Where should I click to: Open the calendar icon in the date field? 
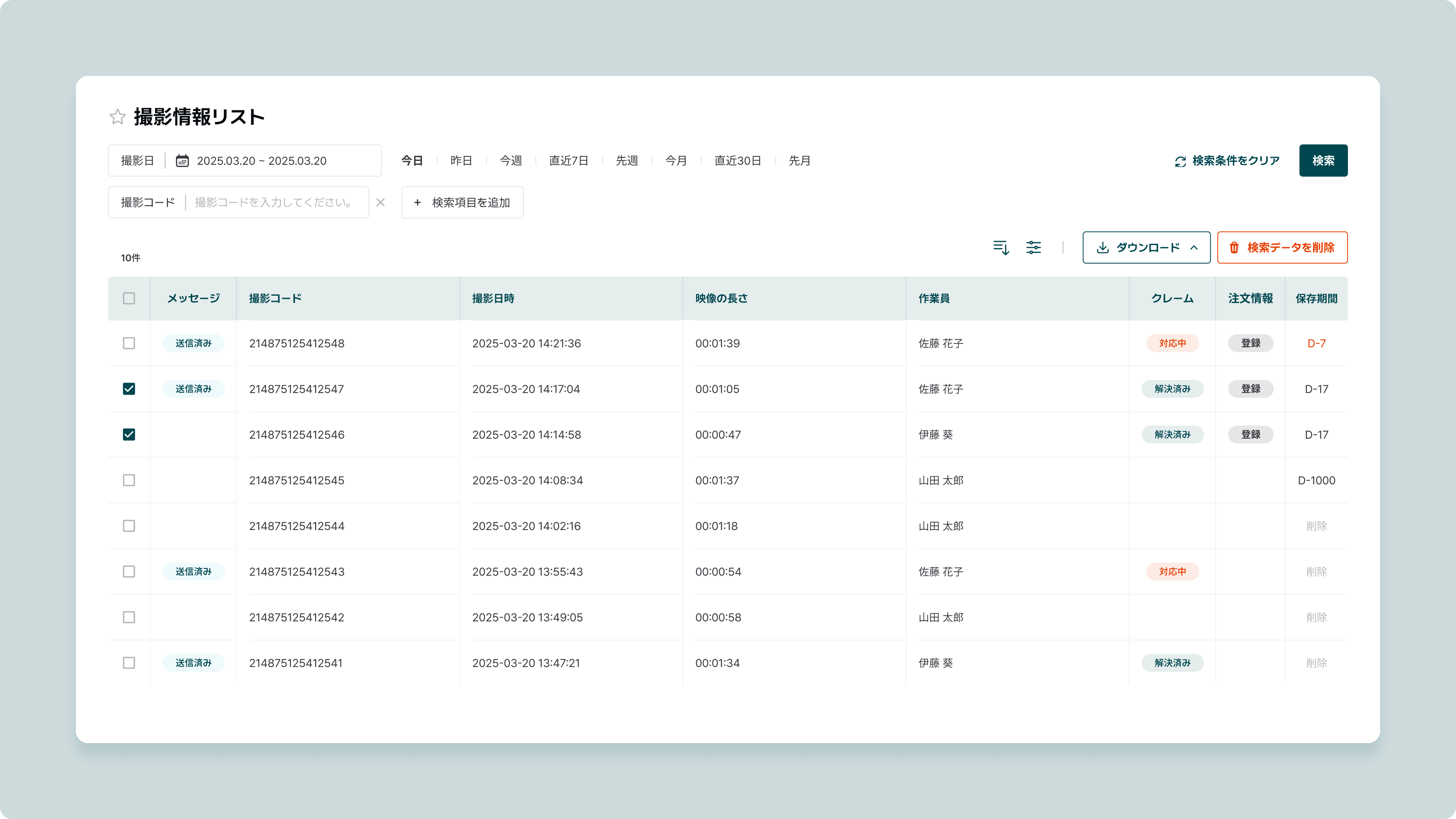(x=182, y=160)
